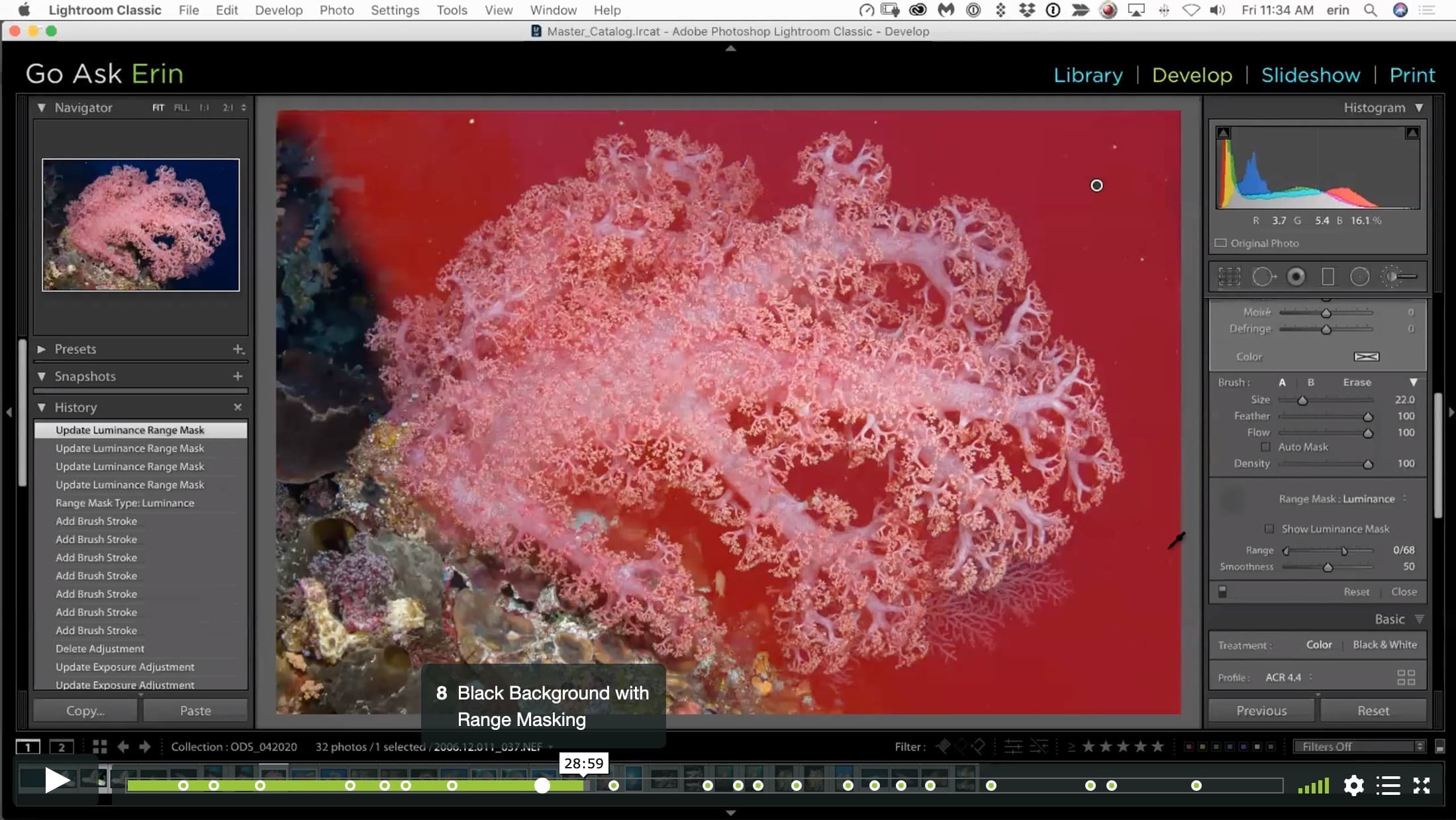Viewport: 1456px width, 820px height.
Task: Click the Previous button
Action: tap(1261, 710)
